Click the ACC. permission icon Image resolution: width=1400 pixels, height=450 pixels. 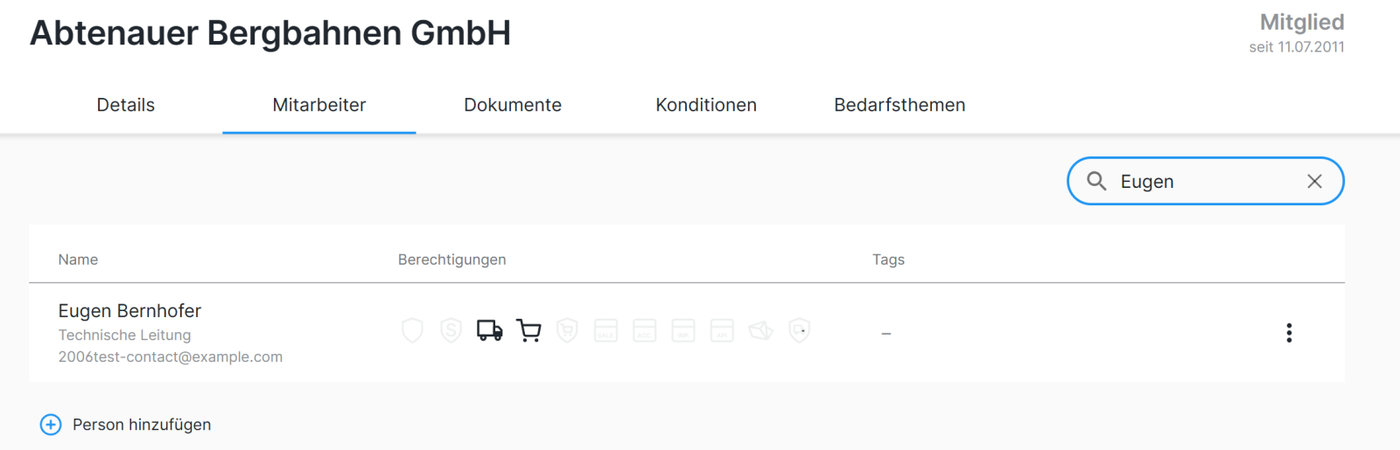click(x=644, y=330)
